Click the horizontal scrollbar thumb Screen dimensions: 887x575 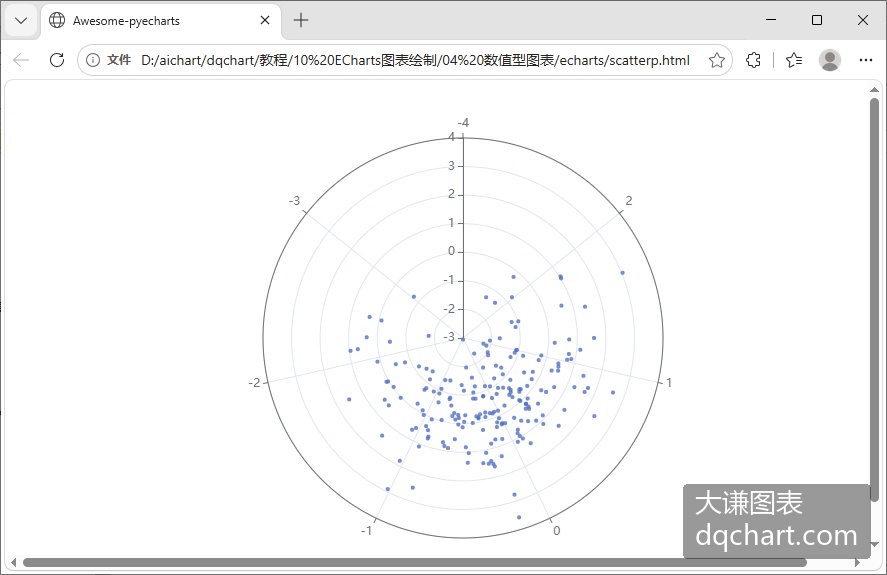415,563
